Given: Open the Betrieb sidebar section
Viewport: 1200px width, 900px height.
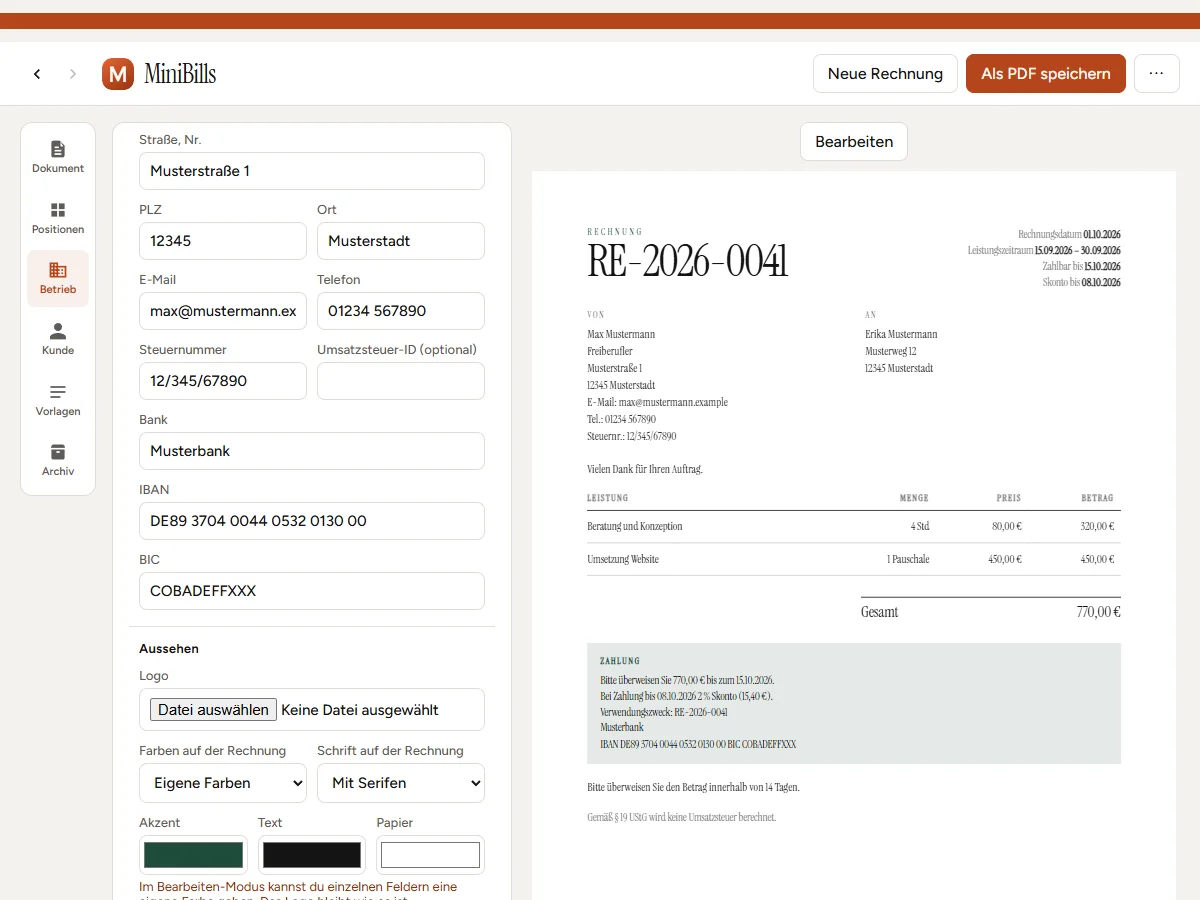Looking at the screenshot, I should click(x=58, y=278).
